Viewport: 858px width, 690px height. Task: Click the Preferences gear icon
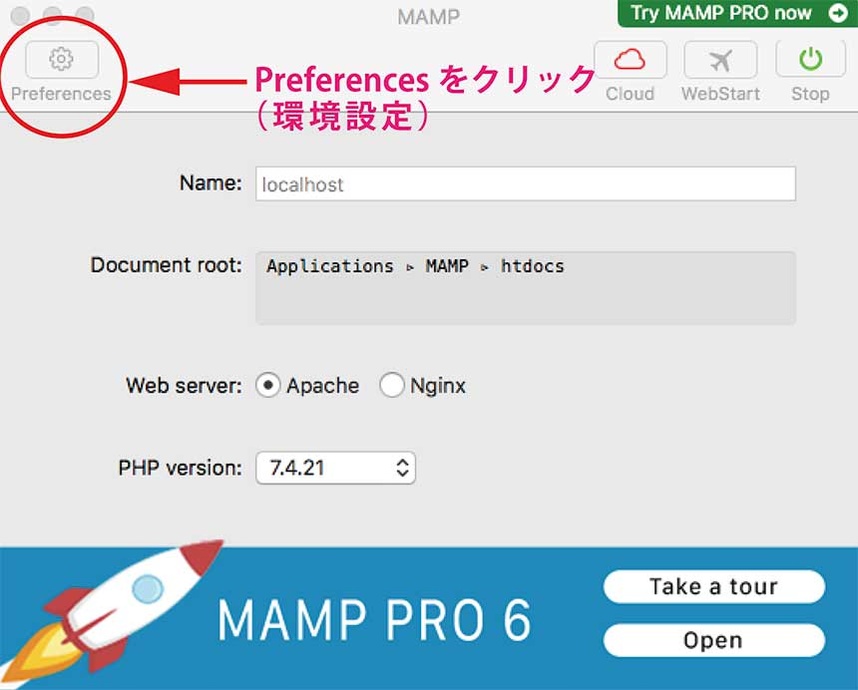(61, 60)
